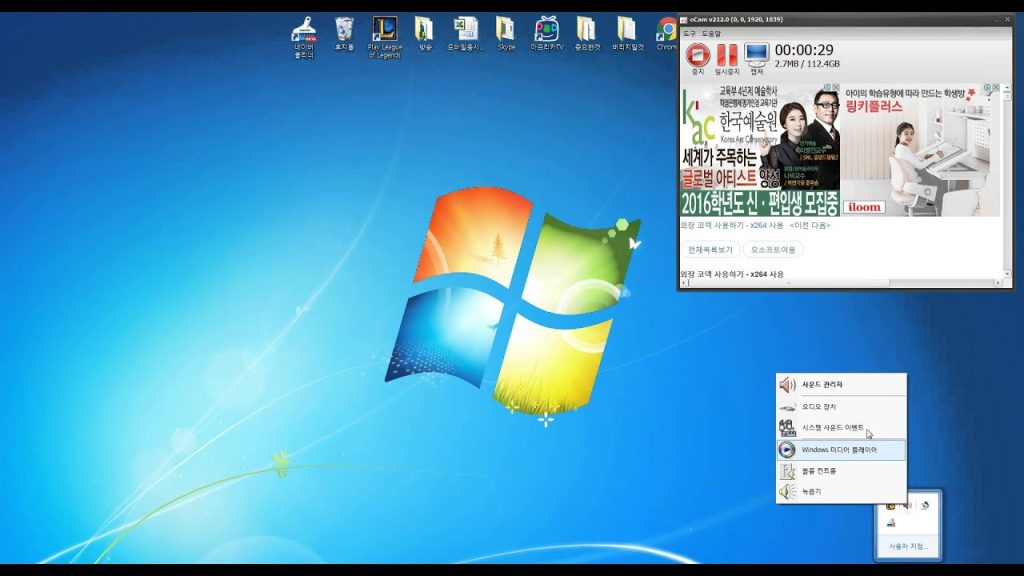Viewport: 1024px width, 576px height.
Task: Click the 오소프트이동 button
Action: point(772,249)
